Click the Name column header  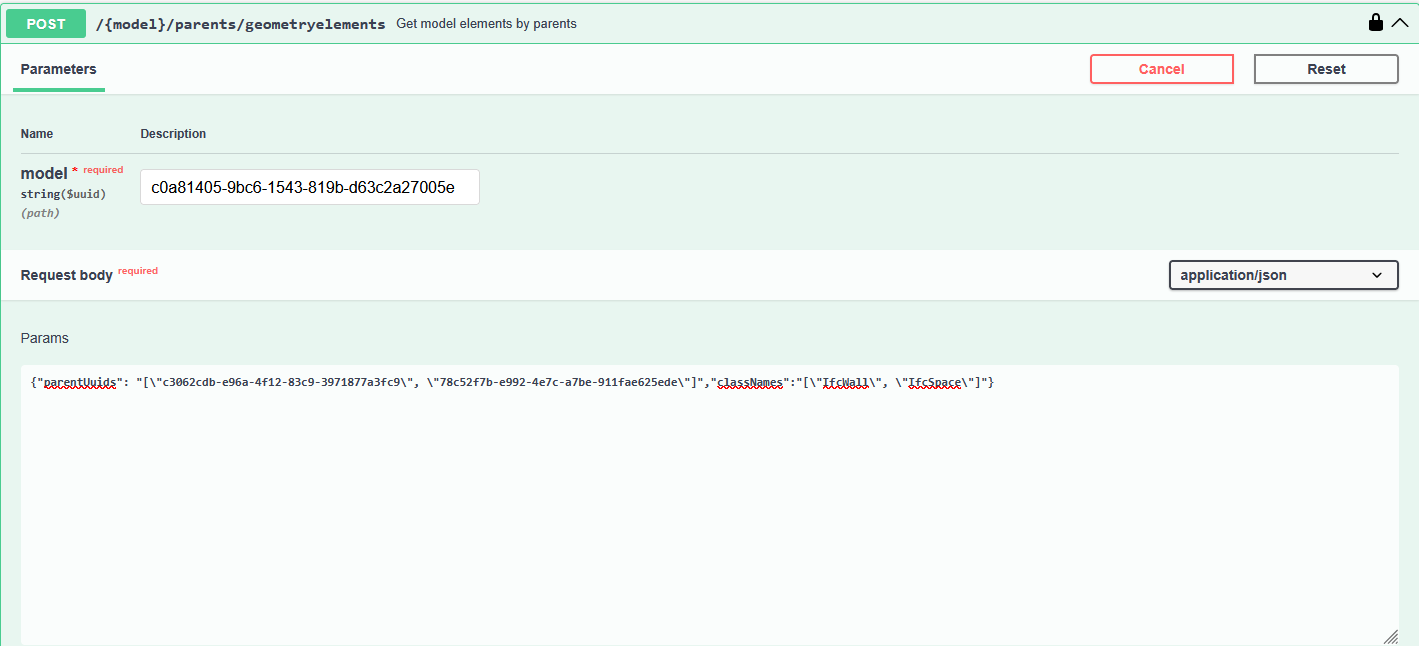click(x=37, y=134)
